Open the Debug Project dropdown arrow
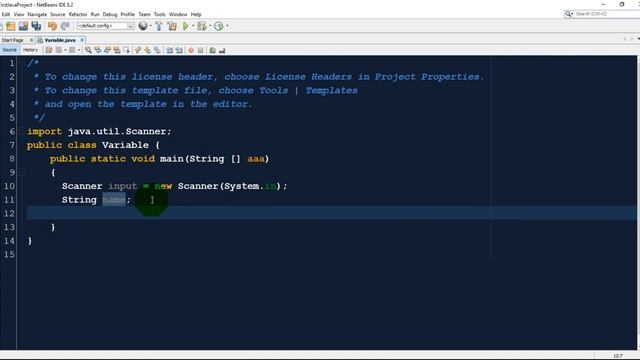This screenshot has height=360, width=640. (210, 26)
